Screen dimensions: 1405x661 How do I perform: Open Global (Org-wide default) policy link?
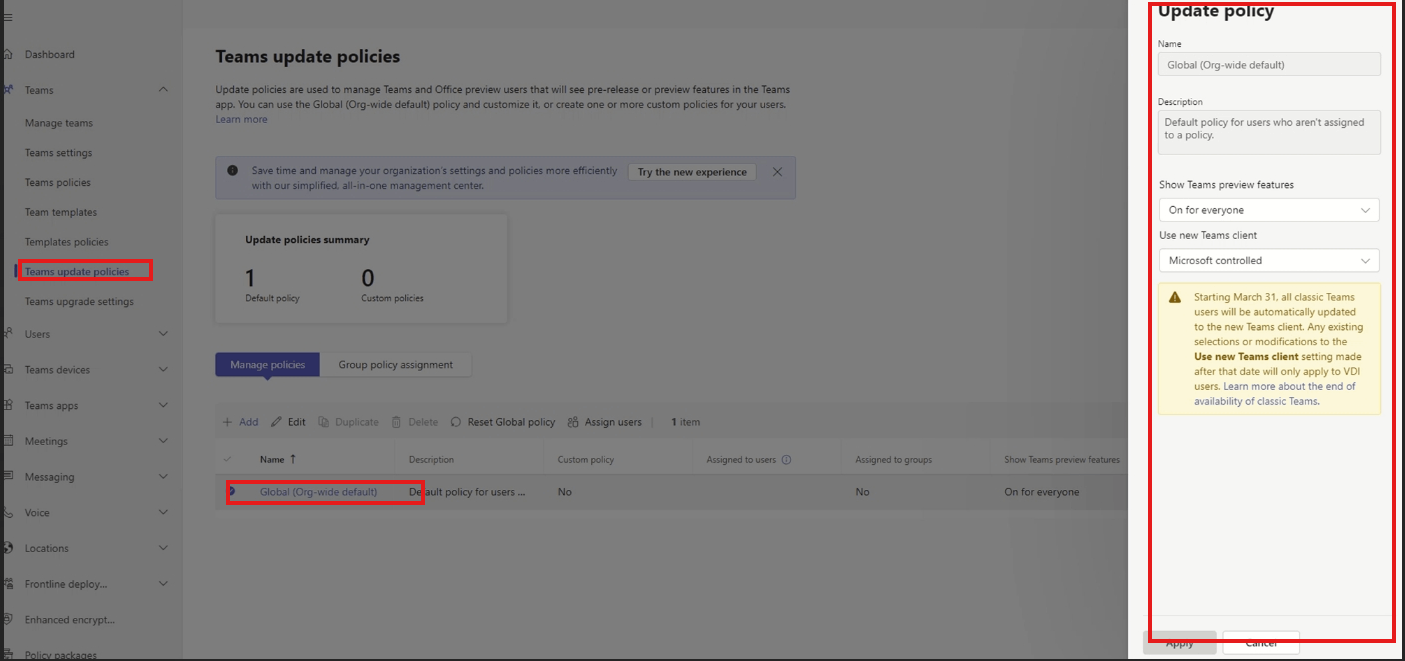(x=319, y=492)
